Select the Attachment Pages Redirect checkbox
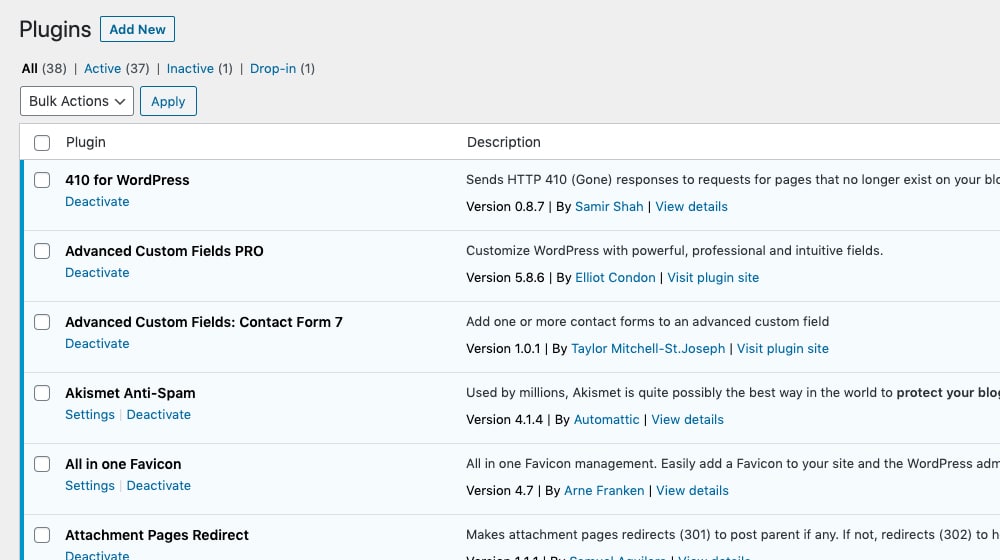This screenshot has height=560, width=1000. tap(42, 534)
